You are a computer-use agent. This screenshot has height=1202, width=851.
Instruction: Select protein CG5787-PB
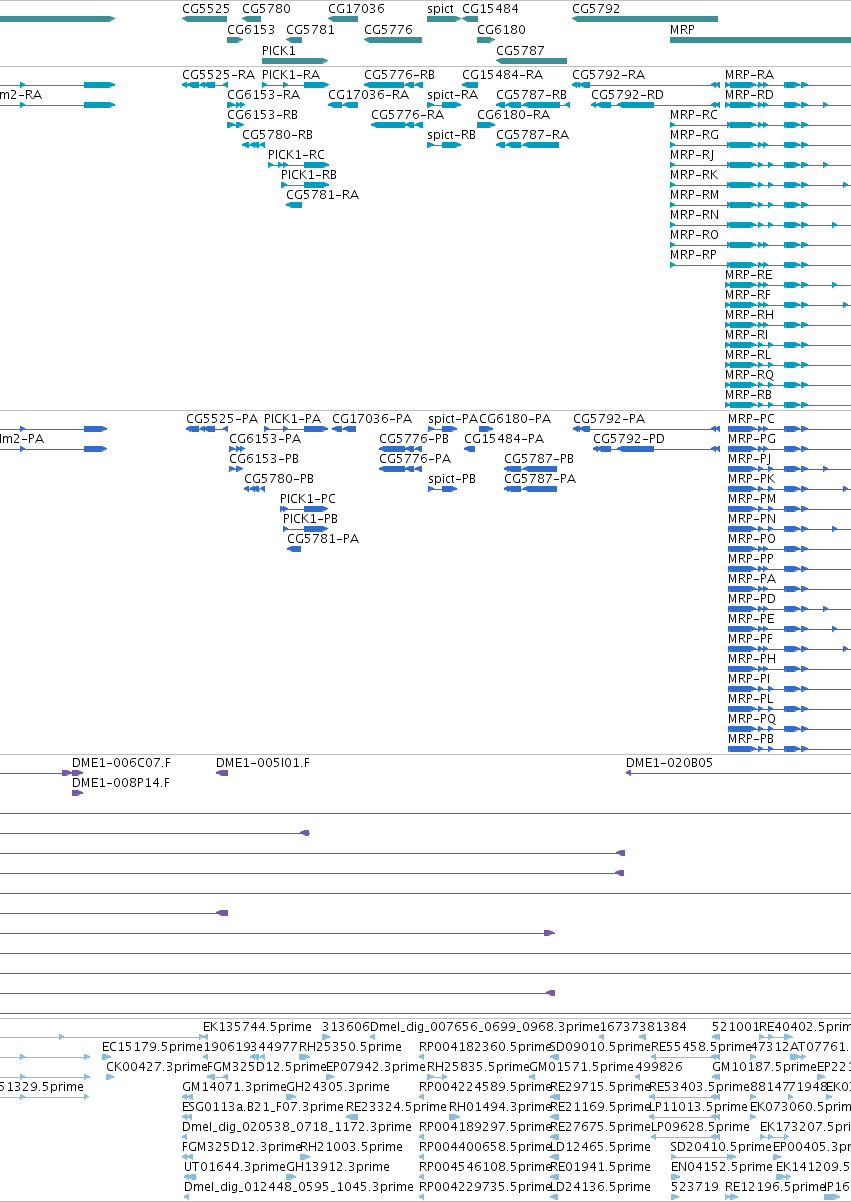539,459
